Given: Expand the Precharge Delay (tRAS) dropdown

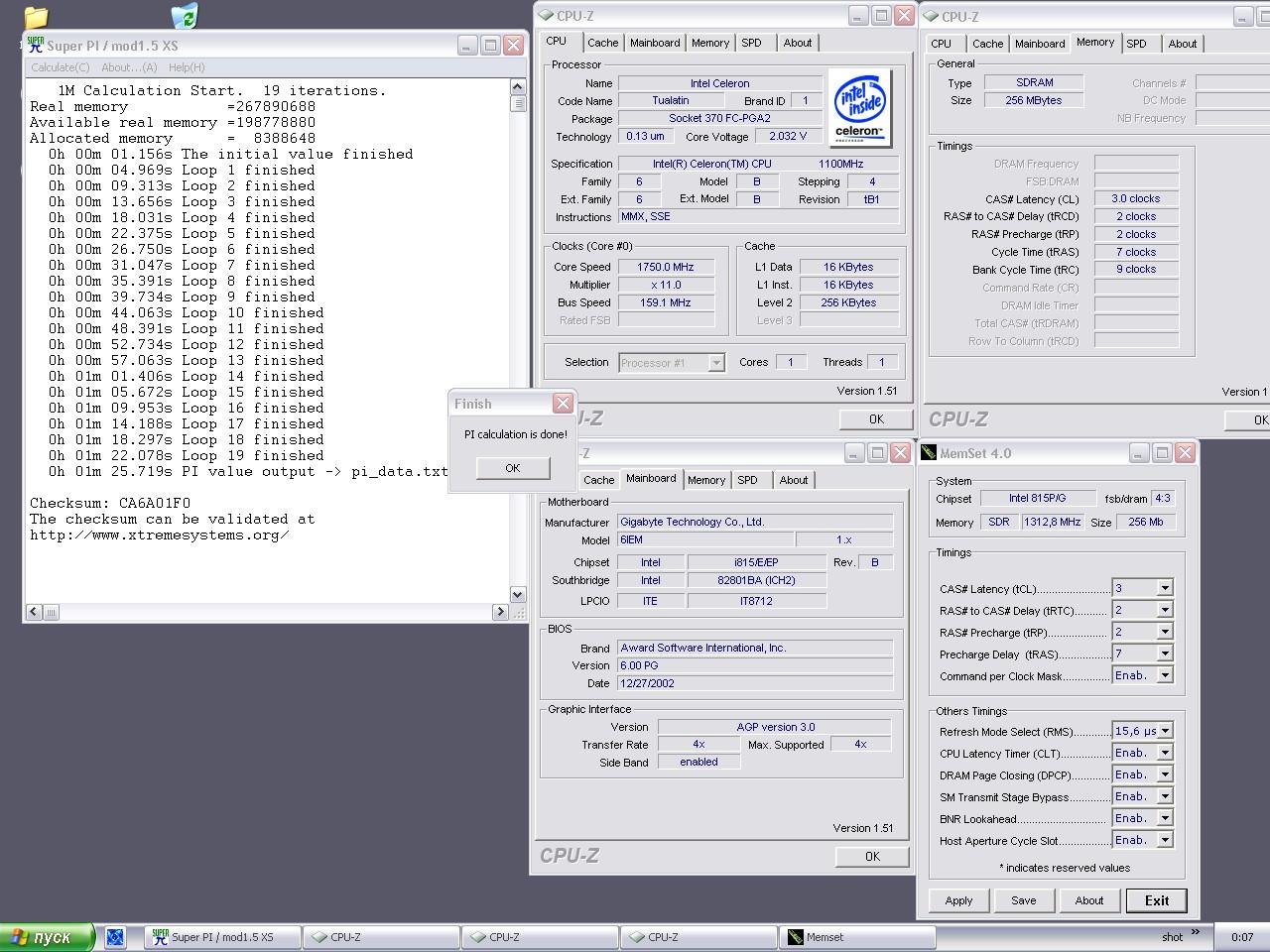Looking at the screenshot, I should pyautogui.click(x=1165, y=654).
